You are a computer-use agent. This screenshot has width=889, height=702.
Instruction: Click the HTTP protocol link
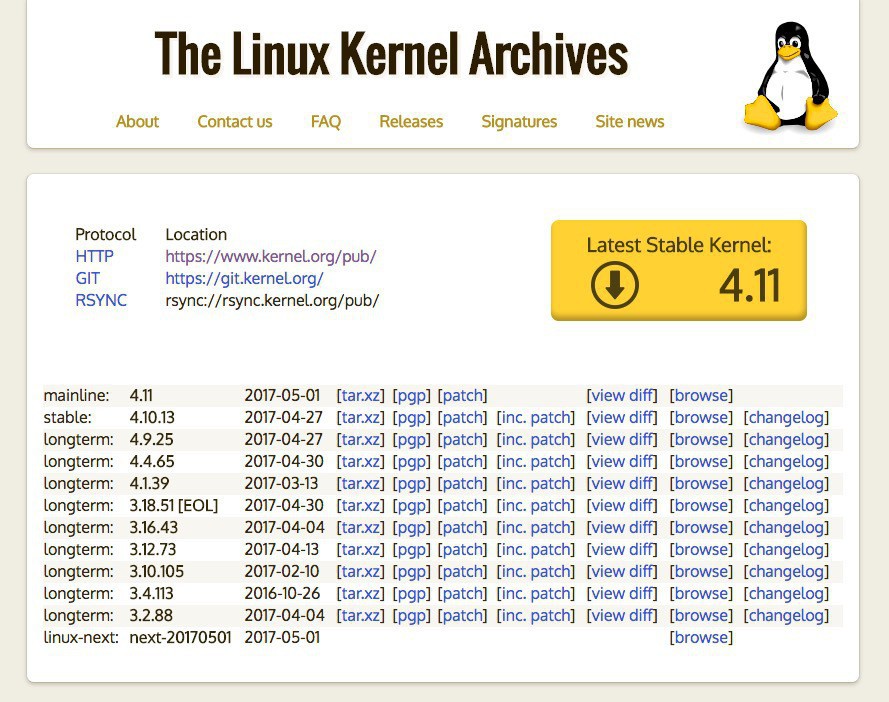click(94, 256)
